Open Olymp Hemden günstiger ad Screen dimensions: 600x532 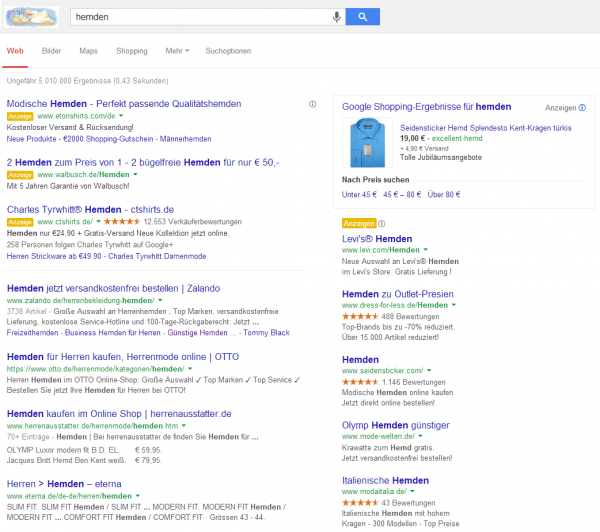396,425
